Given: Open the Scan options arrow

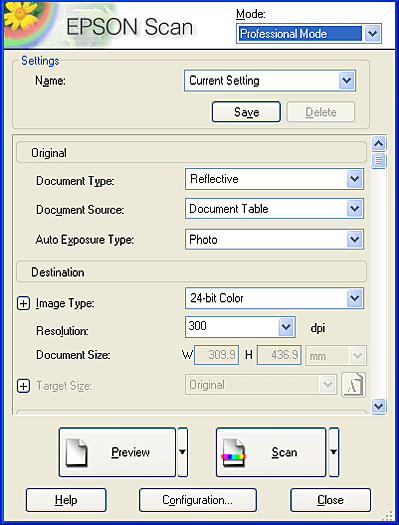Looking at the screenshot, I should point(334,452).
